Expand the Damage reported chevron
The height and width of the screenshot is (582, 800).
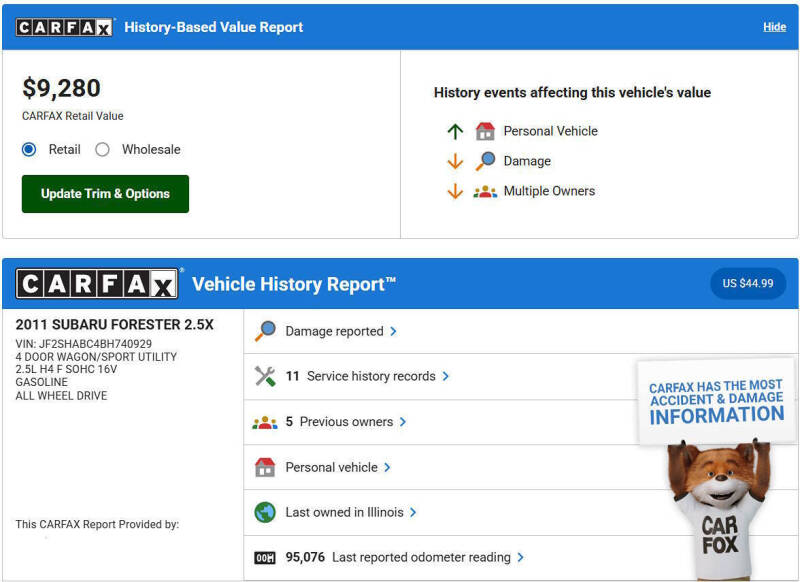[x=393, y=331]
